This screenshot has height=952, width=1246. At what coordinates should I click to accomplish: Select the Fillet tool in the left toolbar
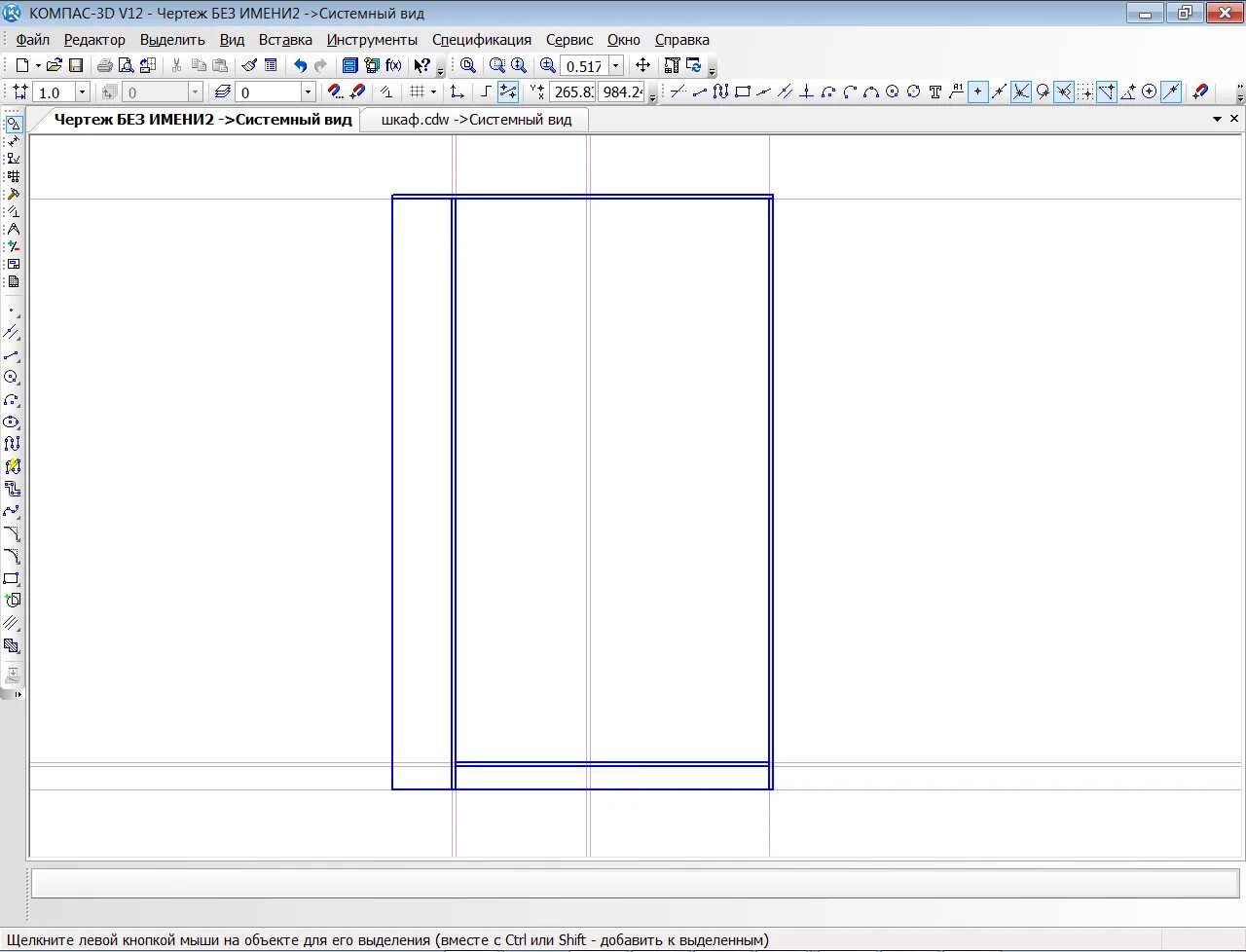[12, 556]
